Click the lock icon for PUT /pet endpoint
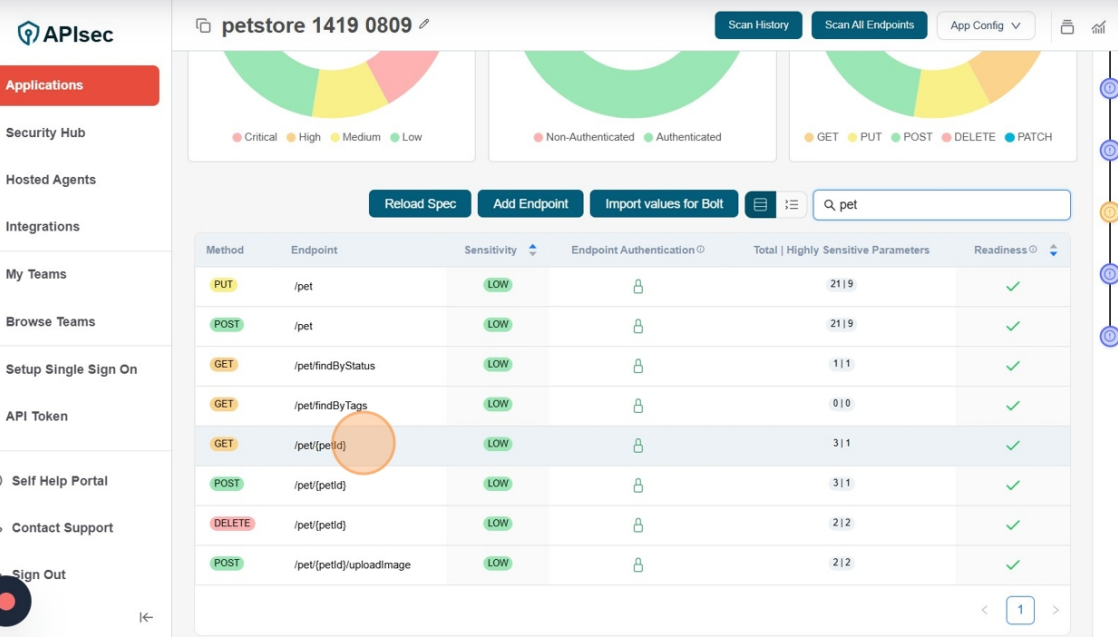The height and width of the screenshot is (637, 1118). click(637, 286)
